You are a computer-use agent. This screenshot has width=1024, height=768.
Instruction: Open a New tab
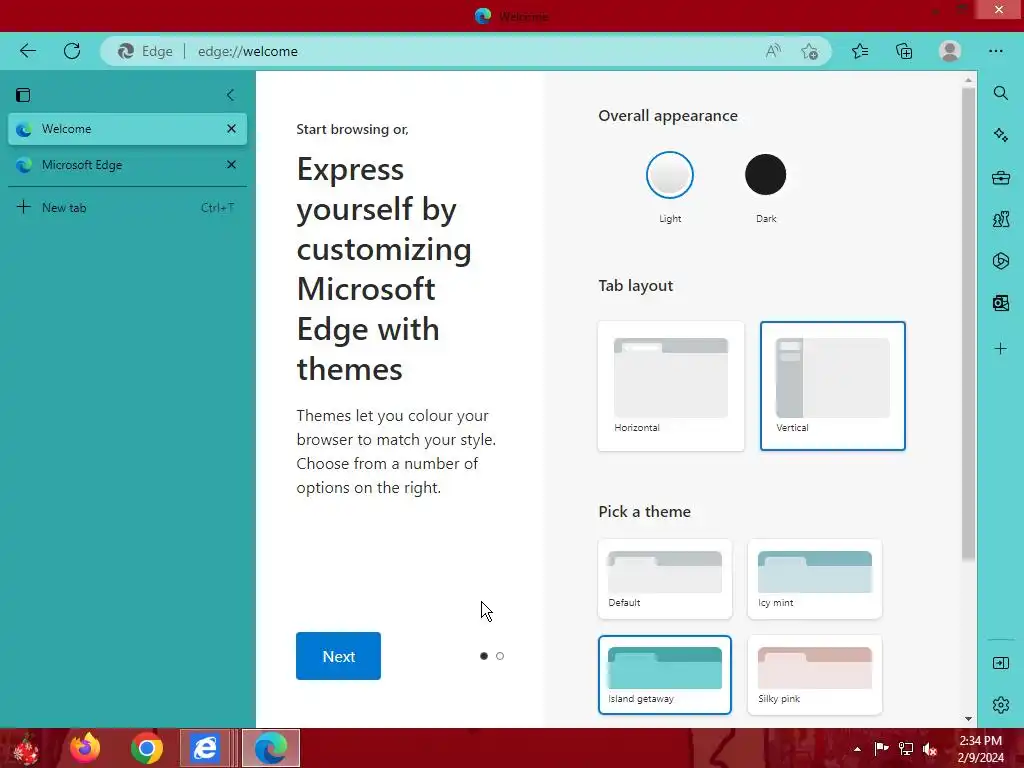pos(127,208)
